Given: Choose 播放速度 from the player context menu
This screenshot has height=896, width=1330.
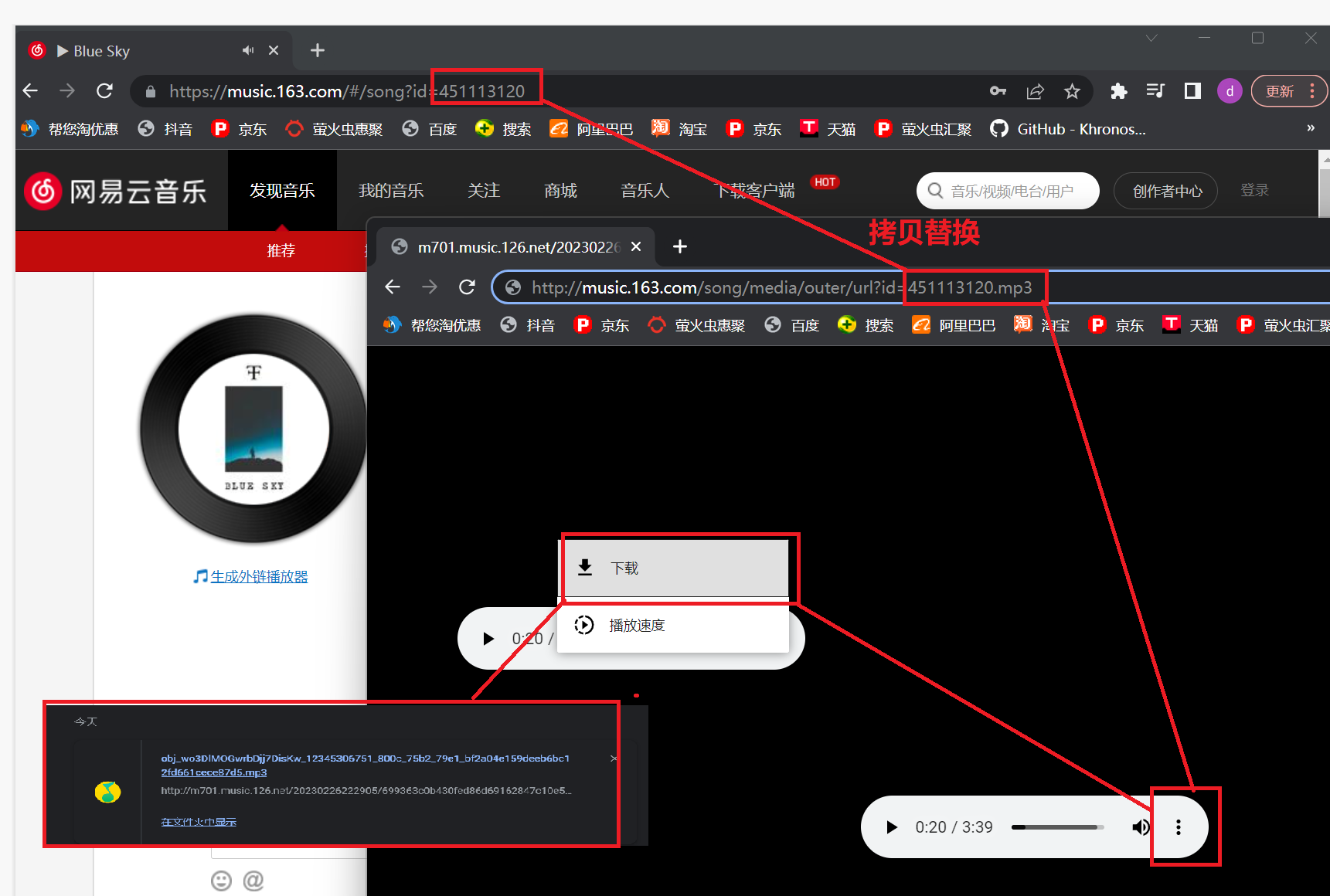Looking at the screenshot, I should (674, 625).
